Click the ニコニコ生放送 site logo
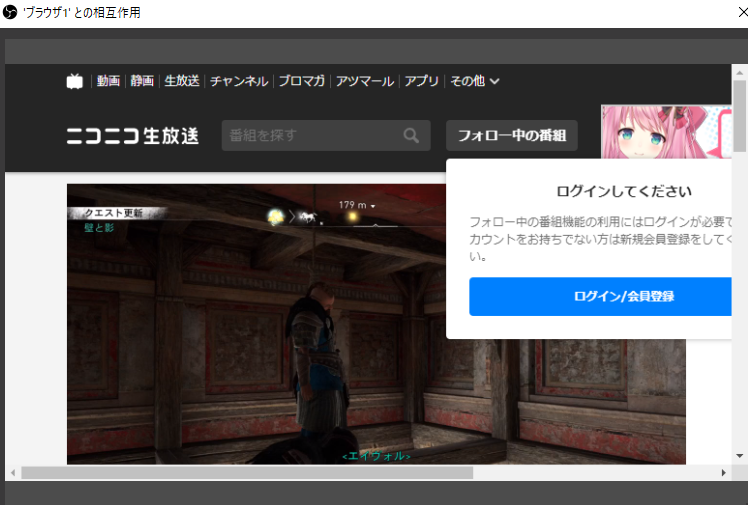This screenshot has height=505, width=748. pyautogui.click(x=133, y=136)
